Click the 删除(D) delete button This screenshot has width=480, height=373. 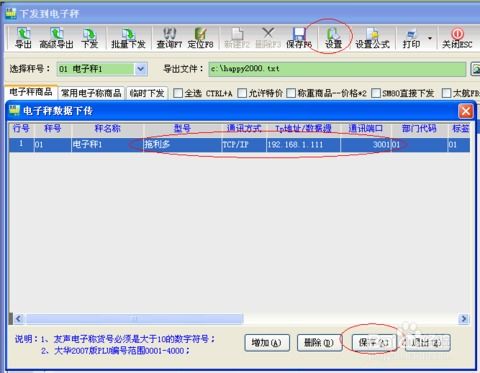pos(319,343)
